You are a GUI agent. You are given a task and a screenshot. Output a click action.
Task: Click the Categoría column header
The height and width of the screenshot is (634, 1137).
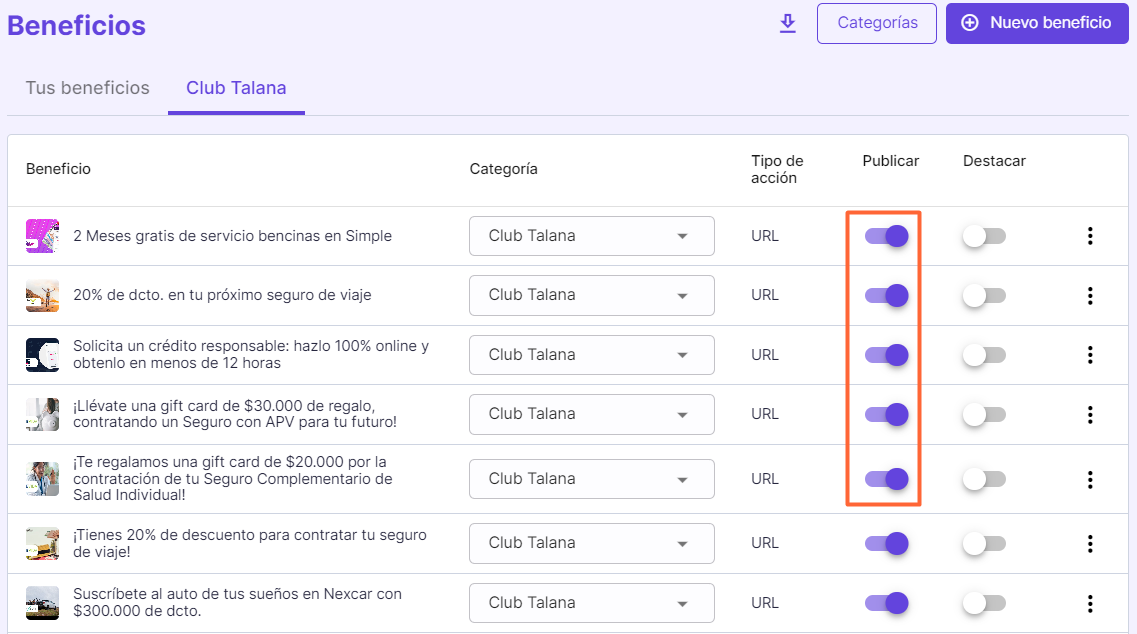[503, 169]
